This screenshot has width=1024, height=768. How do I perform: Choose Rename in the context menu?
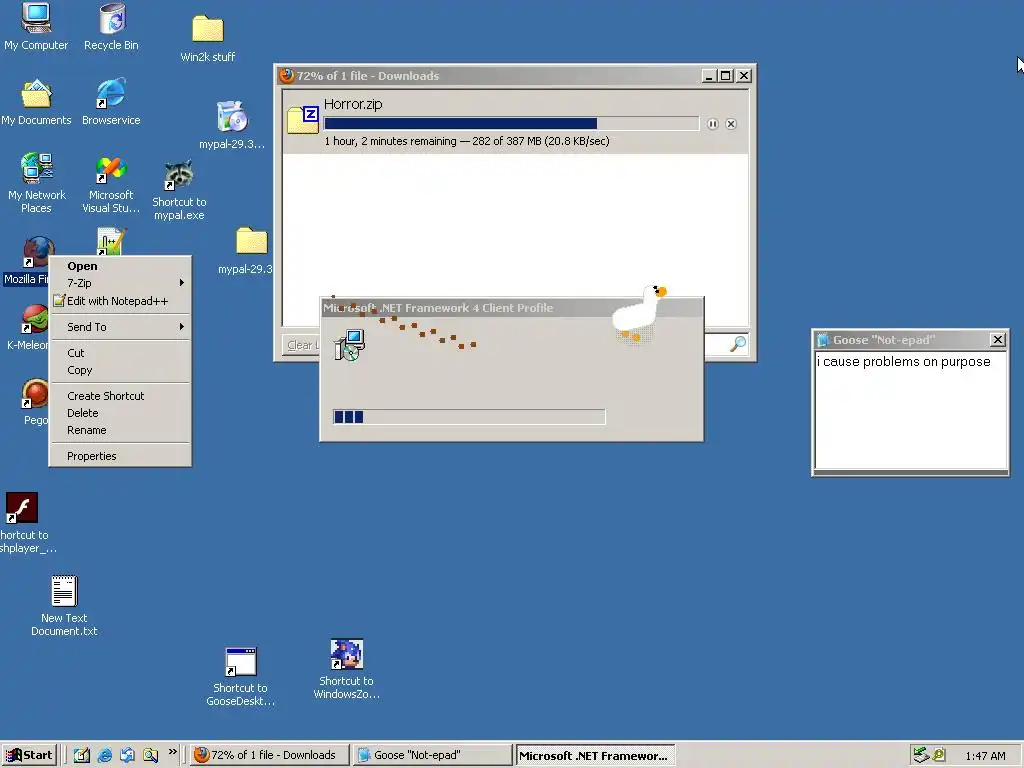[120, 430]
